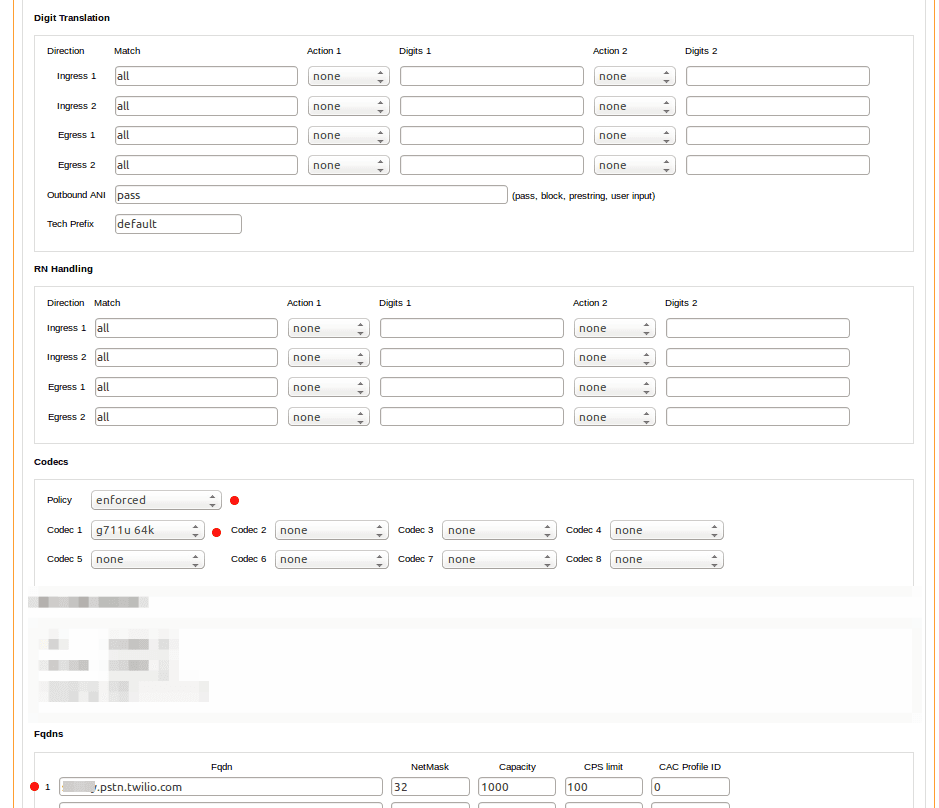Viewport: 939px width, 808px height.
Task: Open the Codec 5 dropdown
Action: [147, 559]
